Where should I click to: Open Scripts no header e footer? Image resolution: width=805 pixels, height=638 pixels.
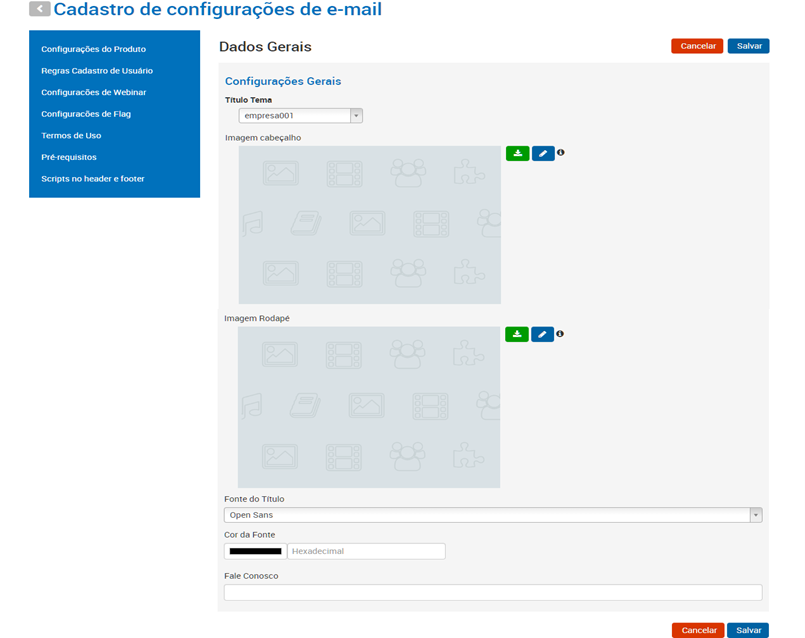coord(93,179)
